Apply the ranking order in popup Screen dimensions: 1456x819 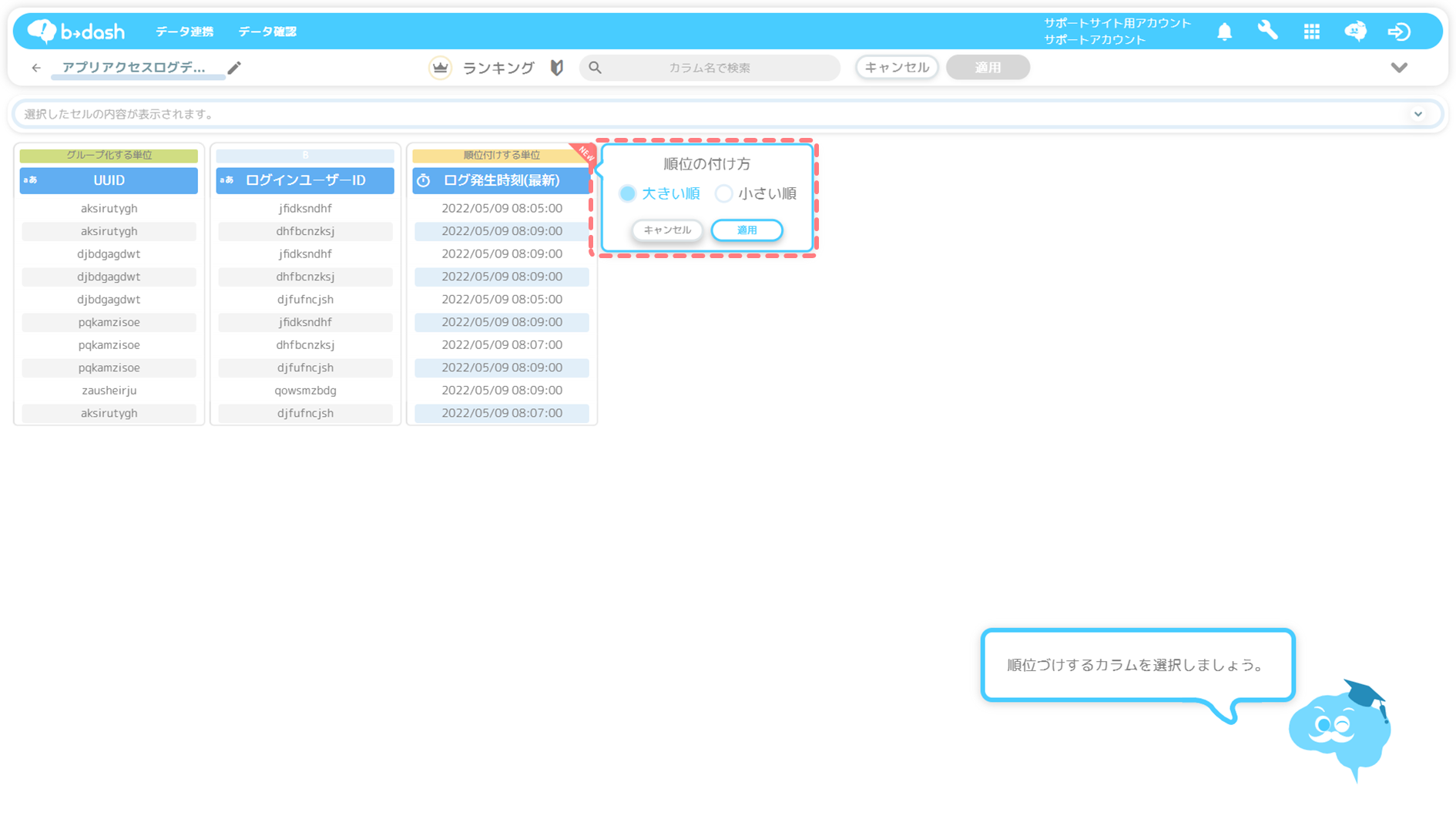[746, 230]
